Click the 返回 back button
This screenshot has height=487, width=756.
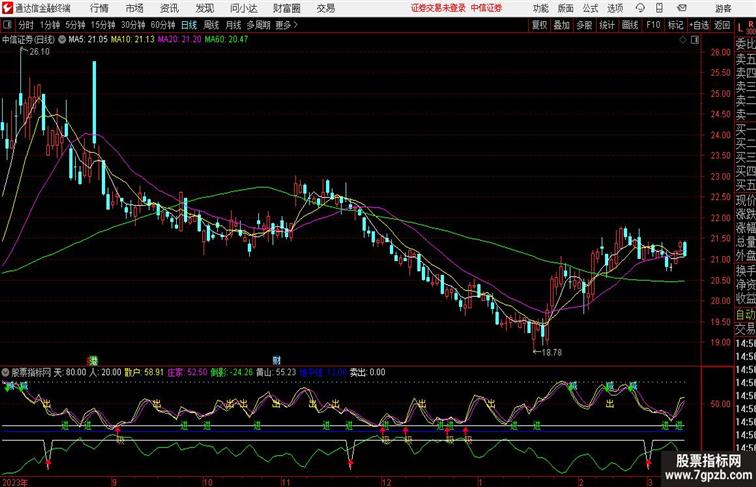[x=722, y=25]
